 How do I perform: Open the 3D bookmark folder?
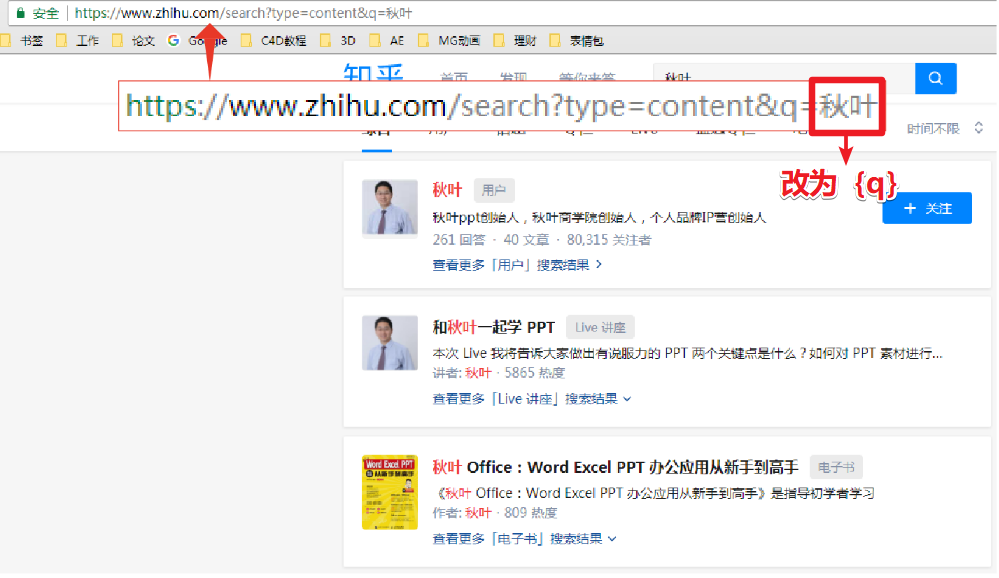pyautogui.click(x=338, y=41)
